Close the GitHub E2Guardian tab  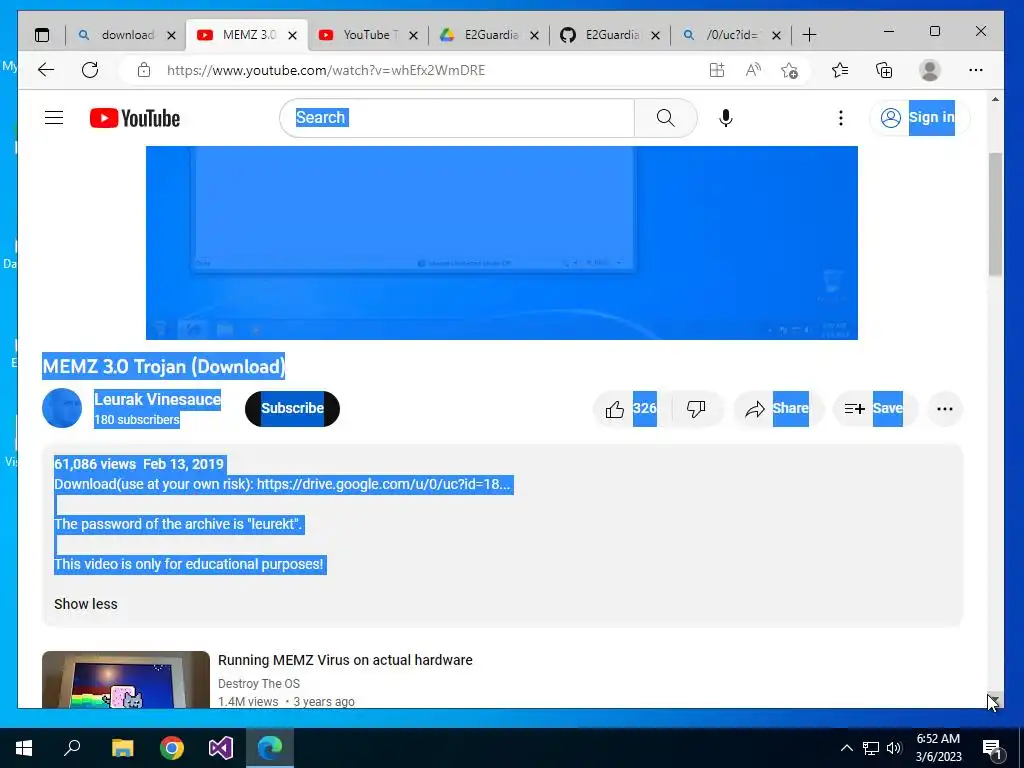tap(656, 35)
